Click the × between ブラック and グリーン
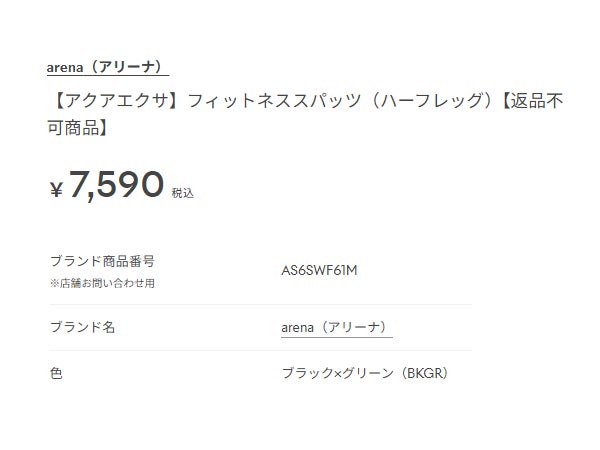Image resolution: width=600 pixels, height=450 pixels. 337,374
